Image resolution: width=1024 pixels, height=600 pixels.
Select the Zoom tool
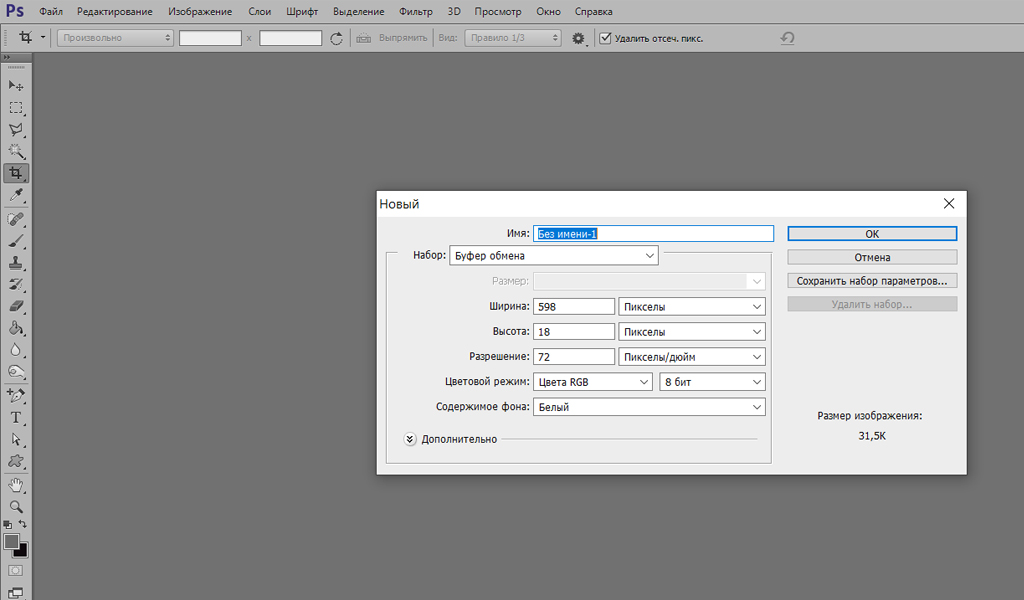point(16,507)
